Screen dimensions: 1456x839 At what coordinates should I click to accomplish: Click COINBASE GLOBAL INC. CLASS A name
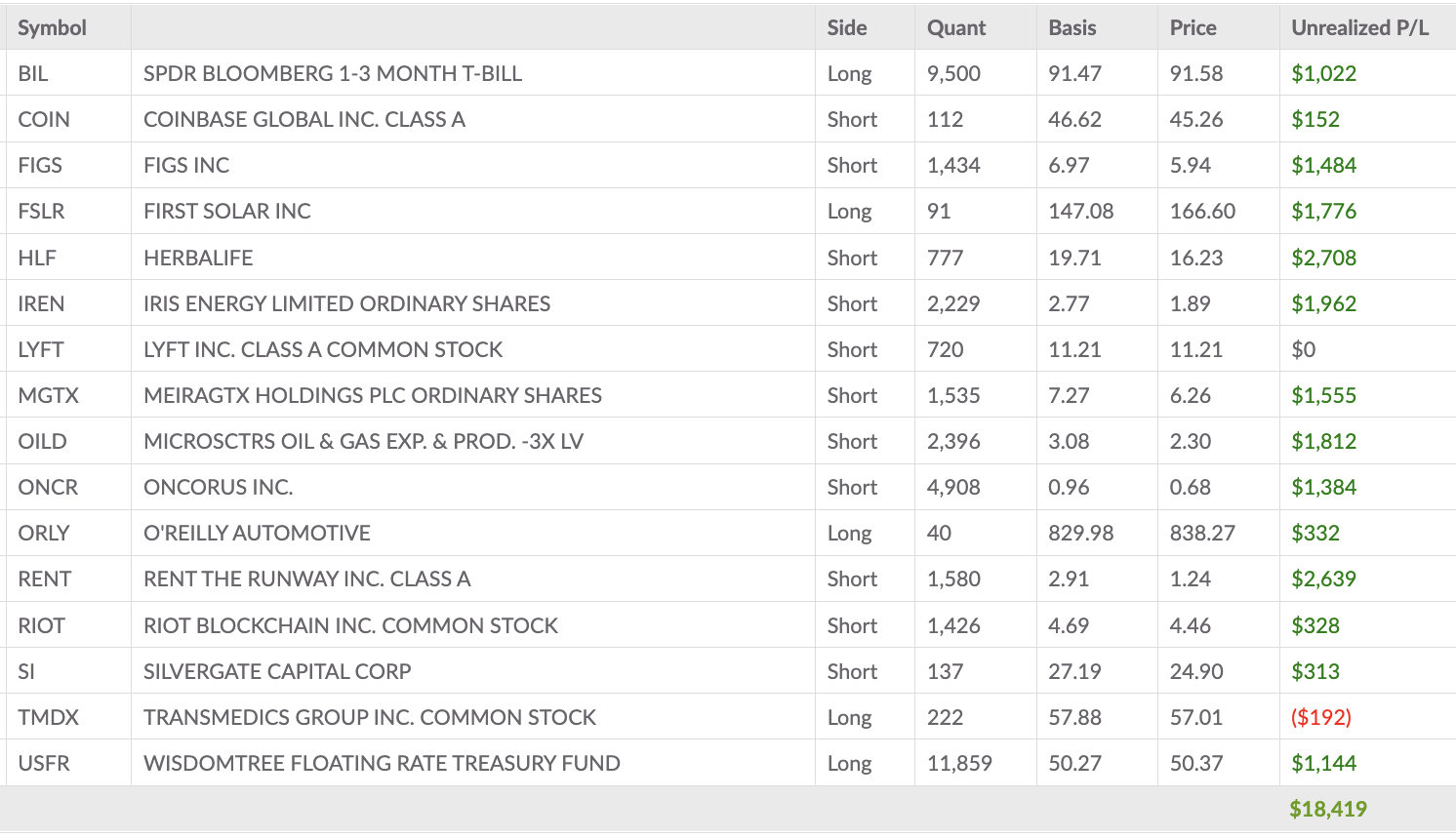click(304, 119)
